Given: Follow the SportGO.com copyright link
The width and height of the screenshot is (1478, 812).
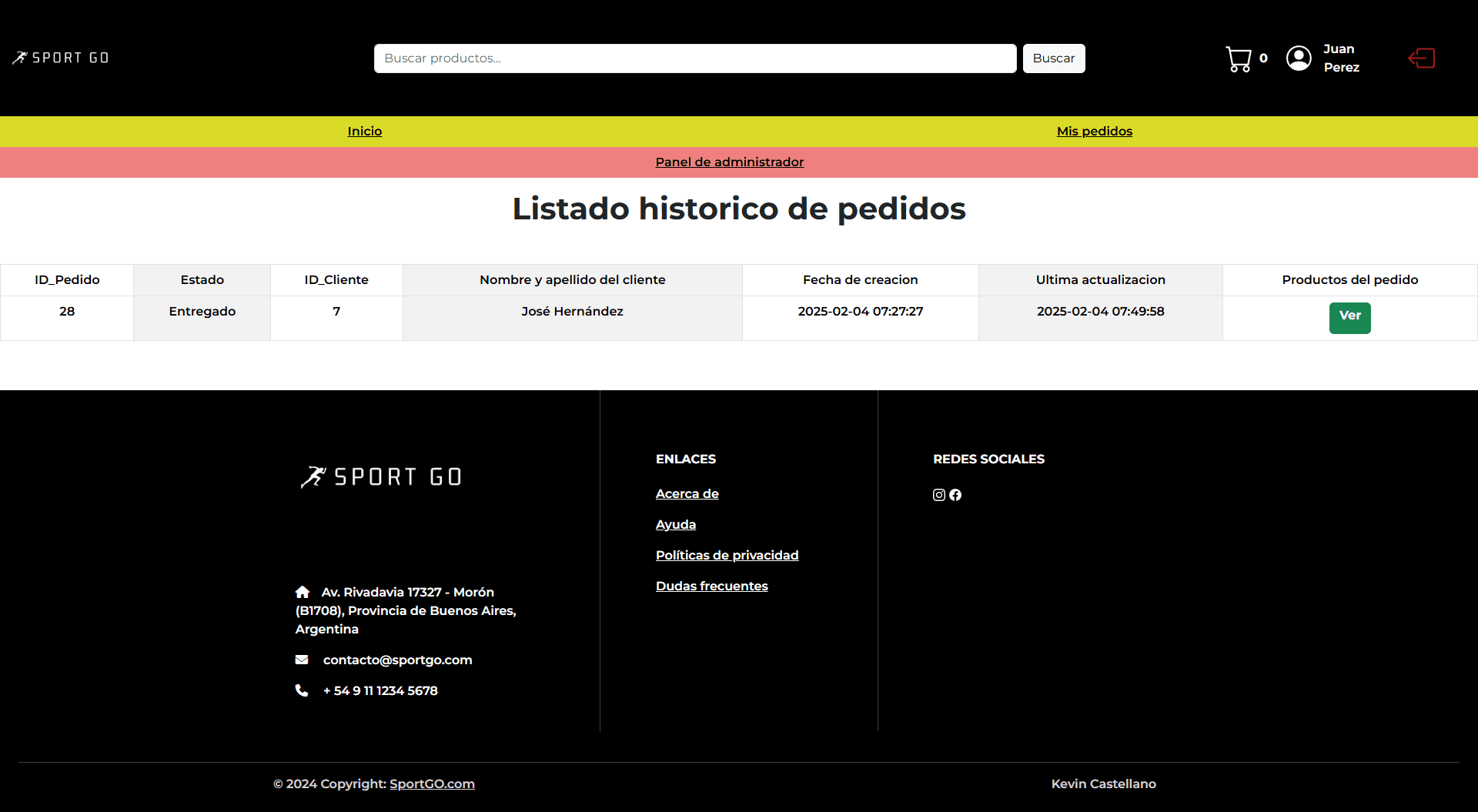Looking at the screenshot, I should pos(432,784).
